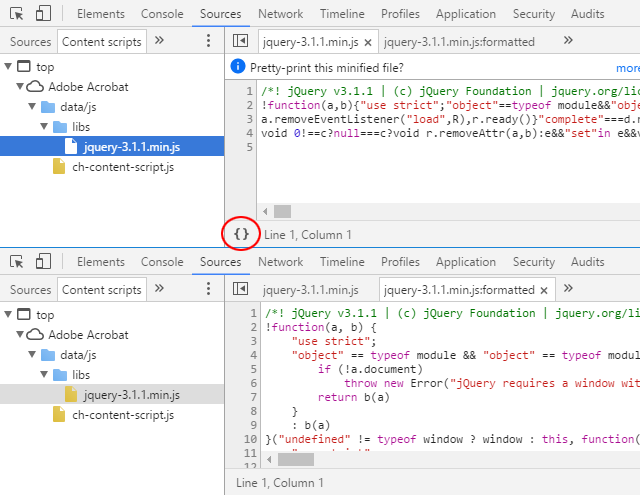Open Audits tab in upper DevTools
This screenshot has height=495, width=640.
(587, 14)
